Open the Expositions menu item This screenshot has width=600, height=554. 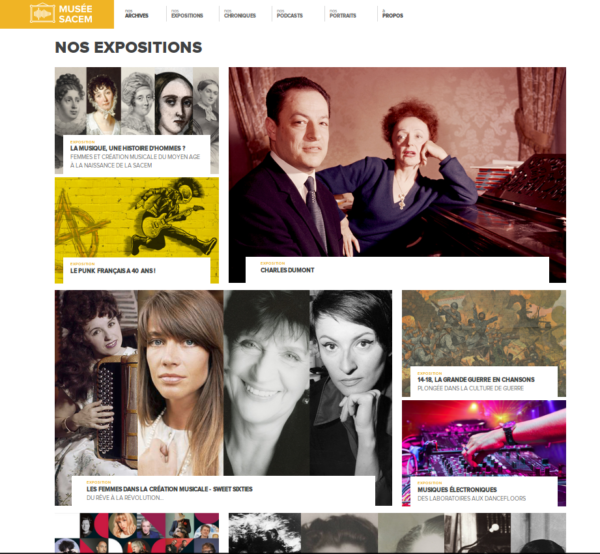coord(187,14)
